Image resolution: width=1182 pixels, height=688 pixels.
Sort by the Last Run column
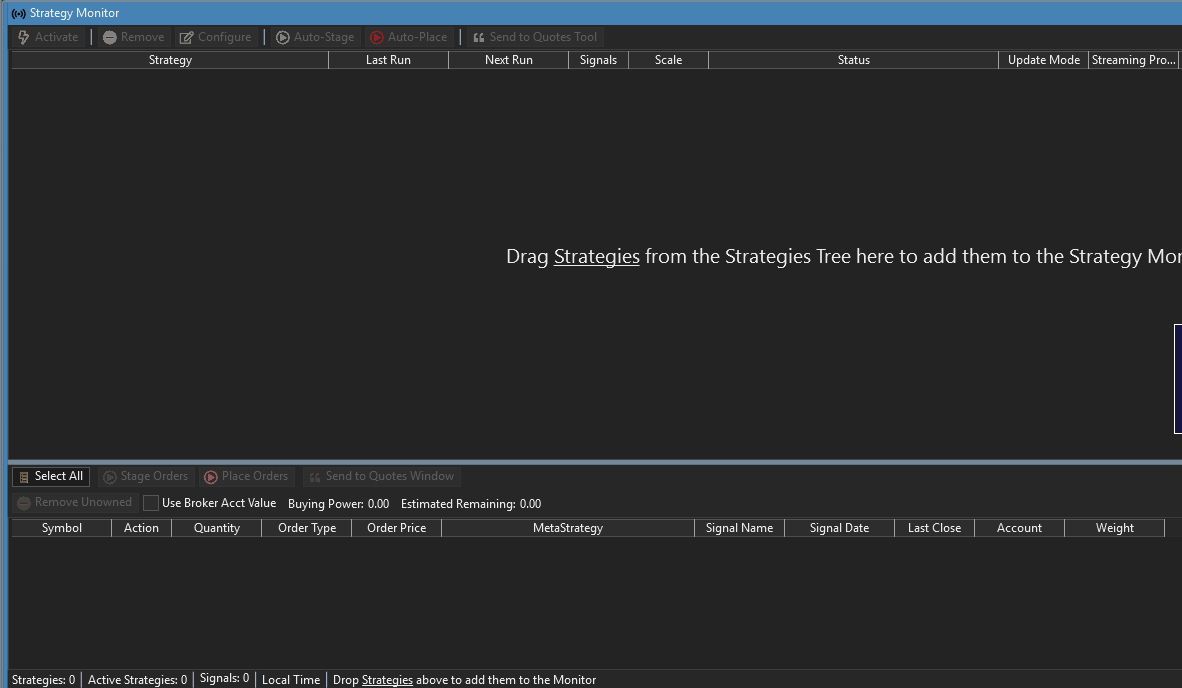click(388, 60)
